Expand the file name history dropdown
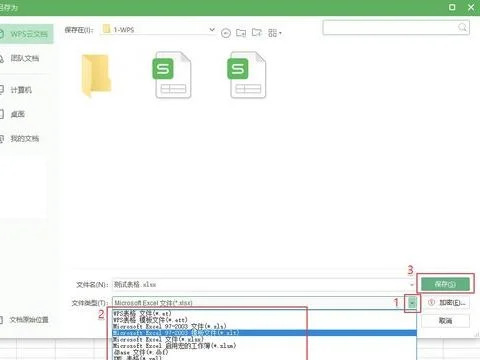The image size is (480, 360). [x=412, y=285]
